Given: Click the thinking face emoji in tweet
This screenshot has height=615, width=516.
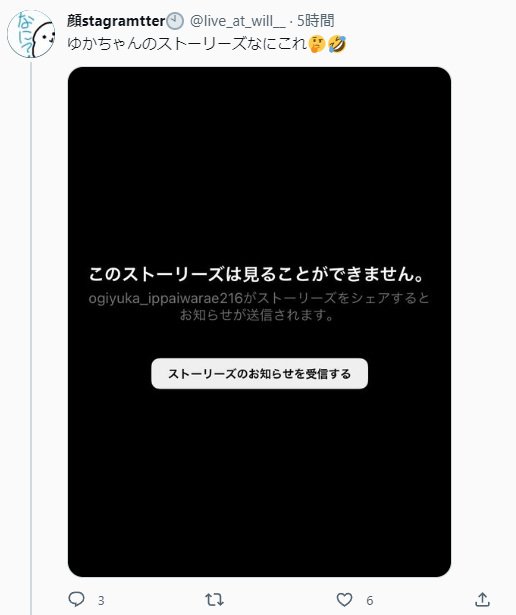Looking at the screenshot, I should [x=317, y=44].
